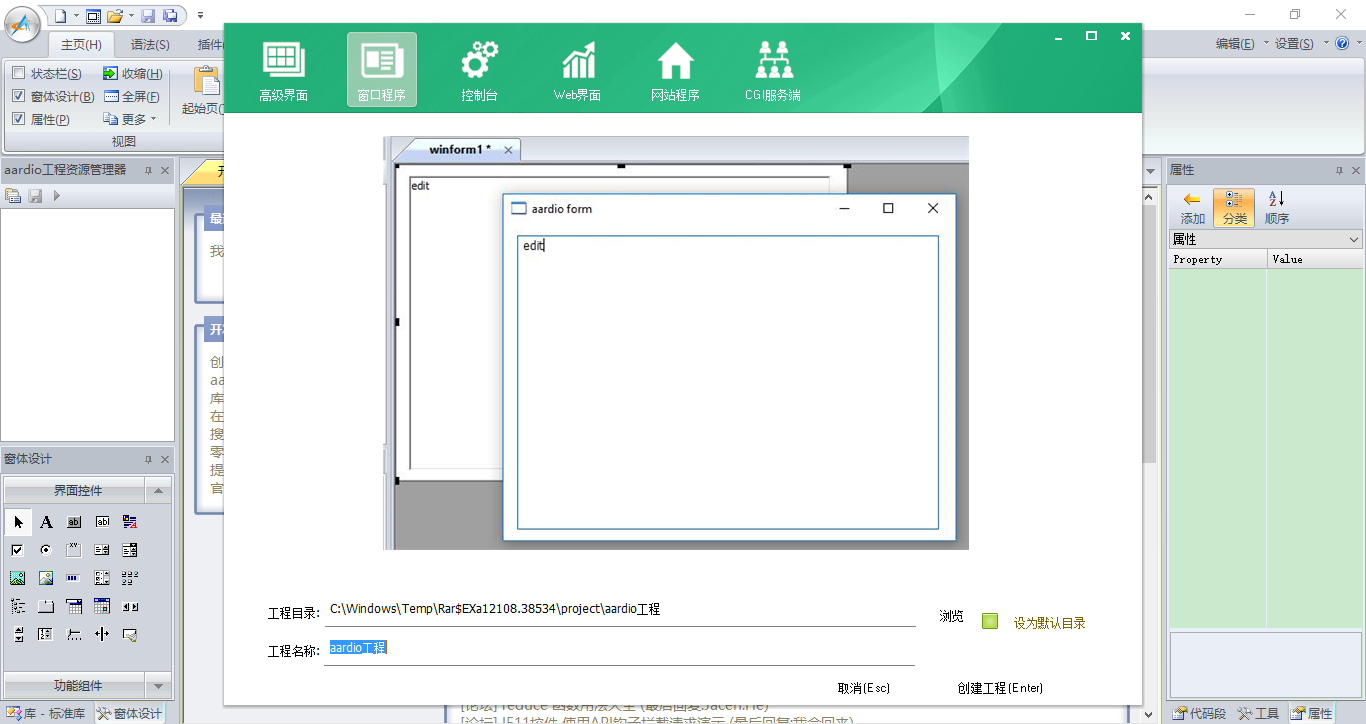Image resolution: width=1366 pixels, height=724 pixels.
Task: Expand the 功能组件 section
Action: (157, 686)
